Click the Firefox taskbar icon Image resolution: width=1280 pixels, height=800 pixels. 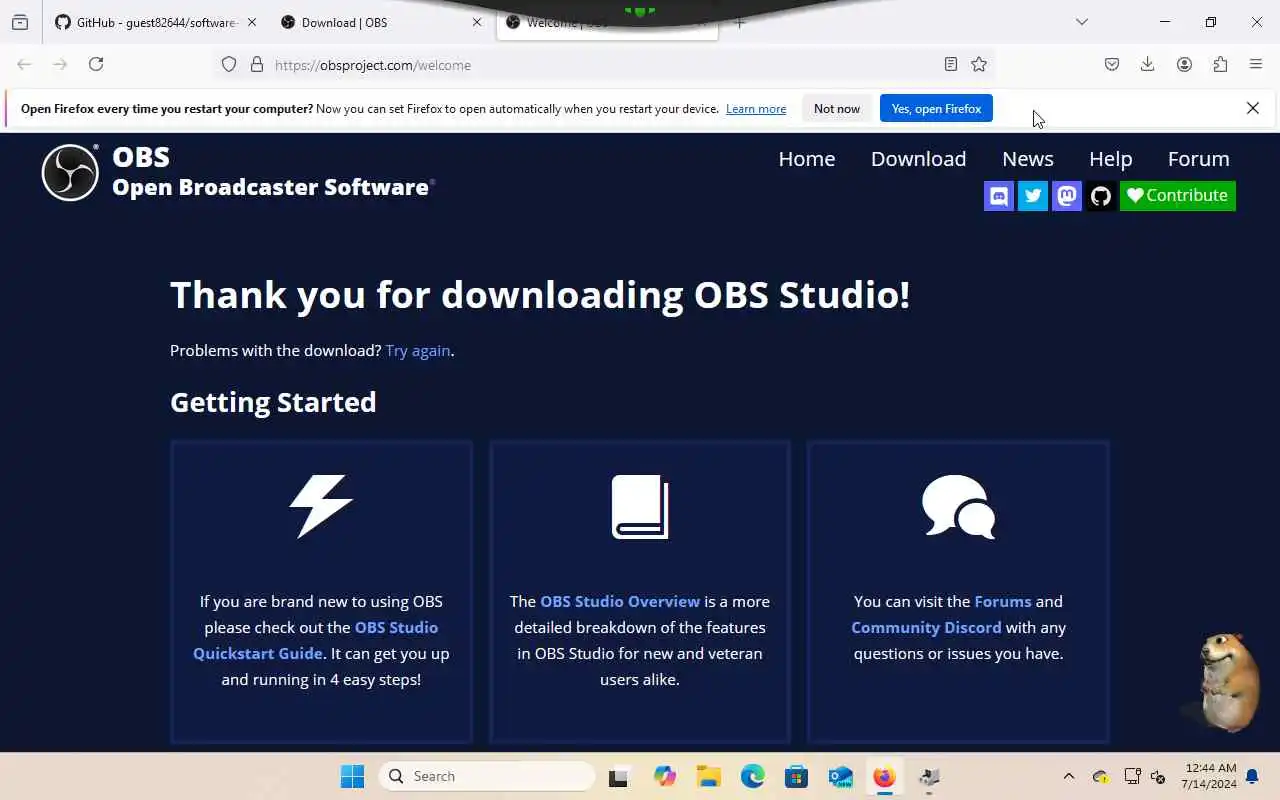click(x=884, y=776)
